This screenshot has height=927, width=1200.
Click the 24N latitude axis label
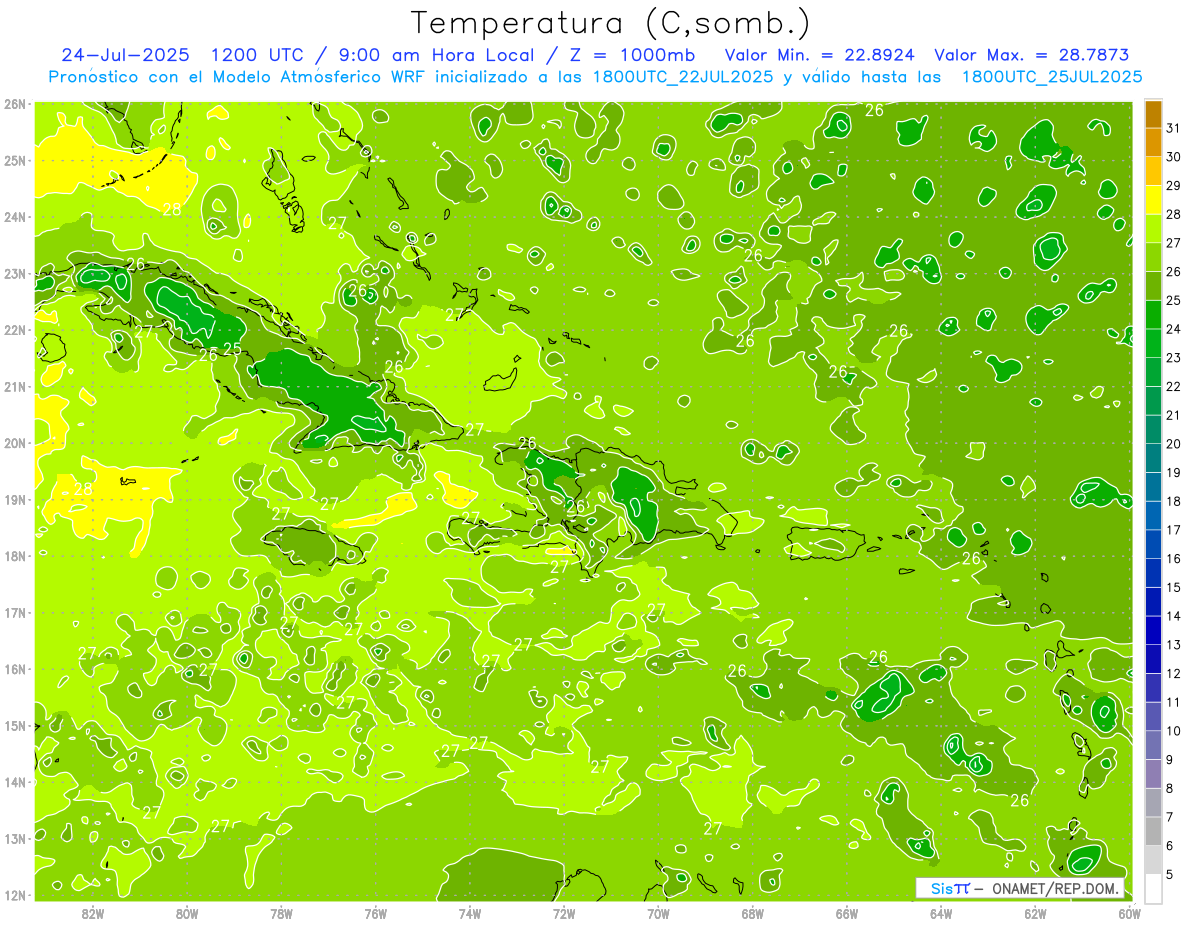coord(15,217)
